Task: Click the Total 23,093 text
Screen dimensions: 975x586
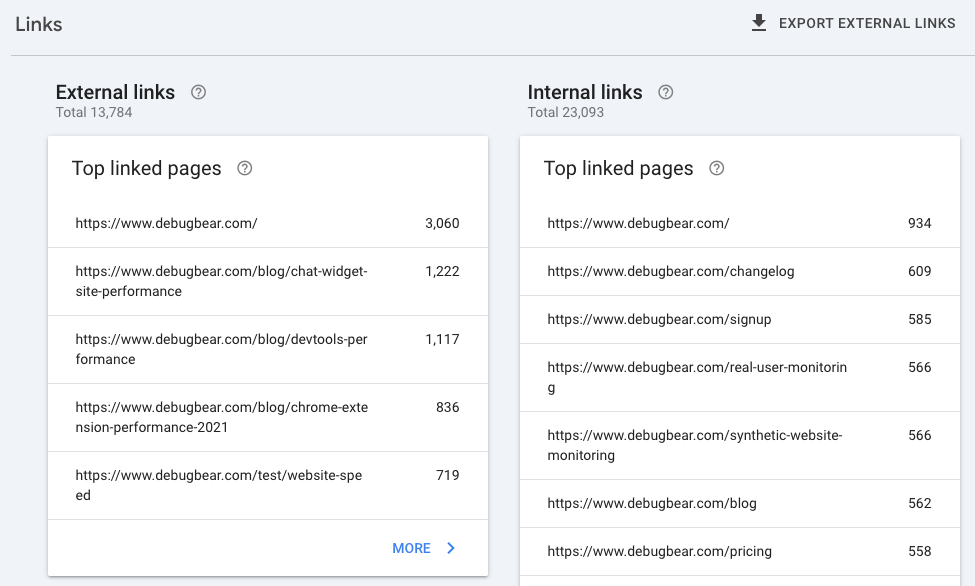Action: (566, 113)
